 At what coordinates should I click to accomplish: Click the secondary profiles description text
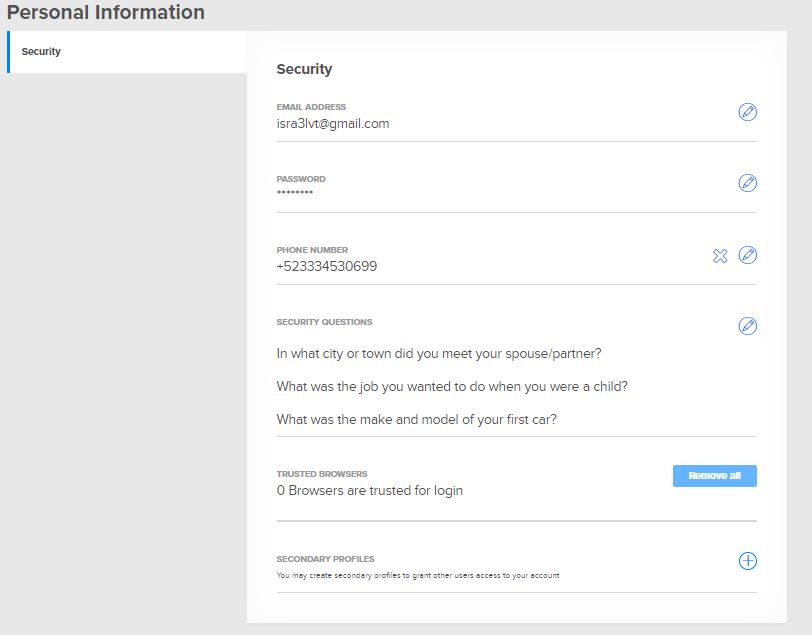click(x=418, y=576)
